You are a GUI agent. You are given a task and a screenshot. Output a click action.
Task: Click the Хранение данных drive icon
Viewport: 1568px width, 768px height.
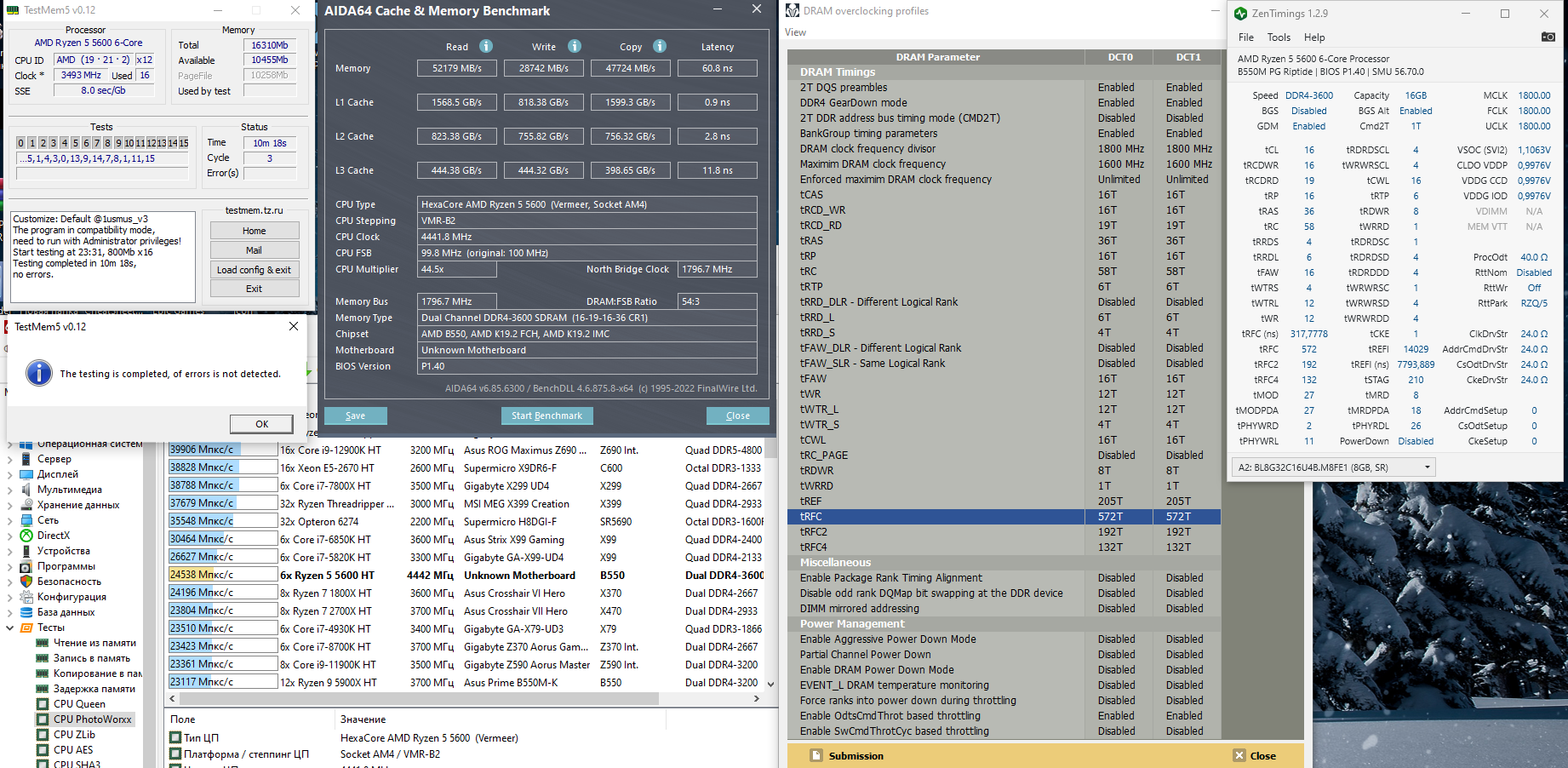pyautogui.click(x=26, y=505)
